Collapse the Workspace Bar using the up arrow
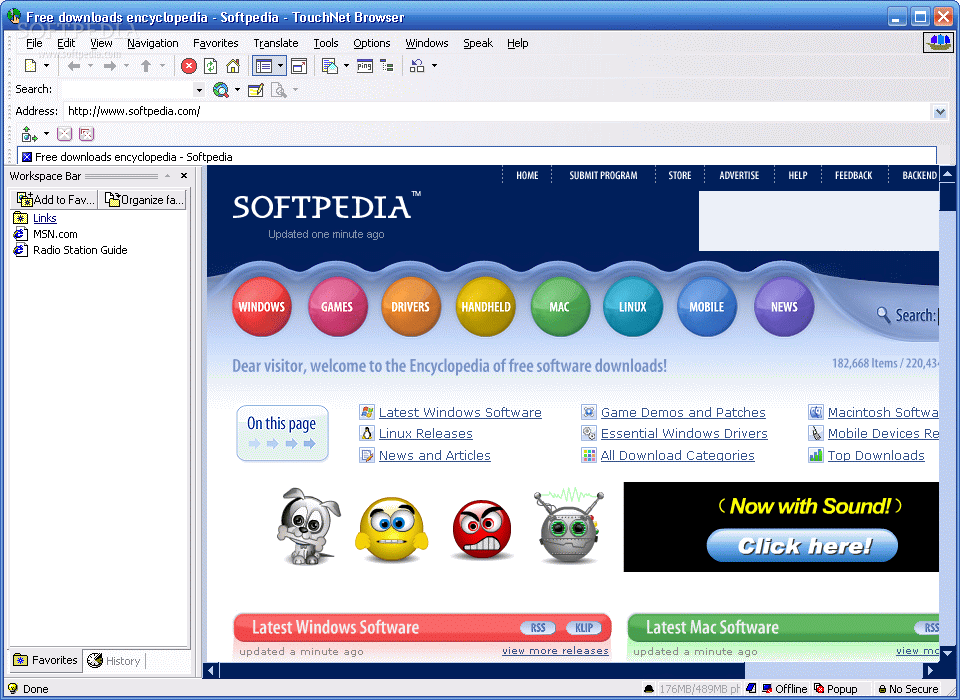The image size is (960, 700). [x=167, y=176]
